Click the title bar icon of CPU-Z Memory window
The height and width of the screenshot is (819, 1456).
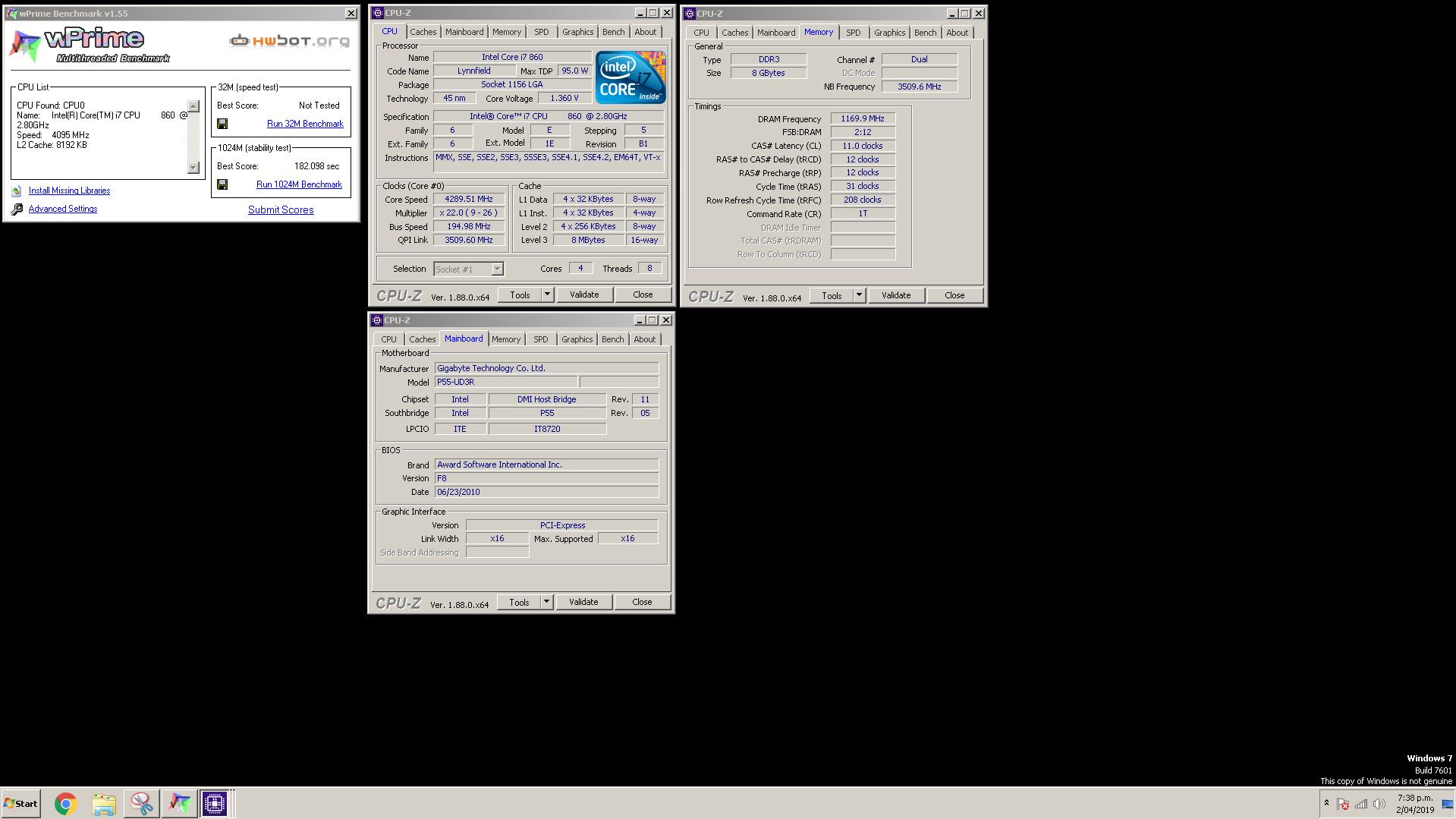coord(690,14)
